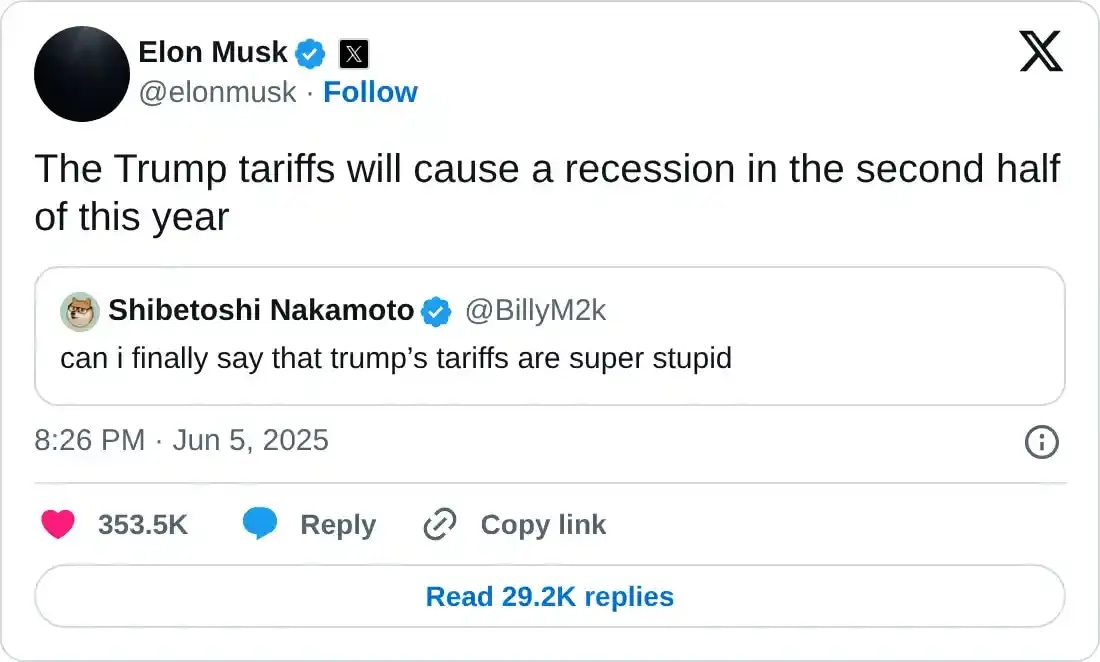The image size is (1100, 662).
Task: Expand the quoted tweet from Shibetoshi Nakamoto
Action: [x=550, y=335]
